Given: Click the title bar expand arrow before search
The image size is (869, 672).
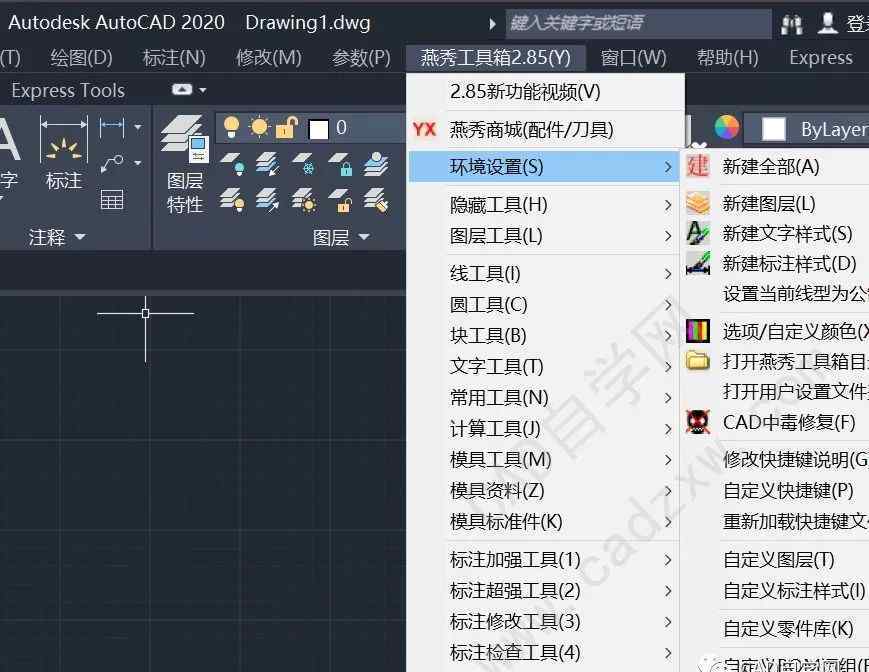Looking at the screenshot, I should (492, 24).
